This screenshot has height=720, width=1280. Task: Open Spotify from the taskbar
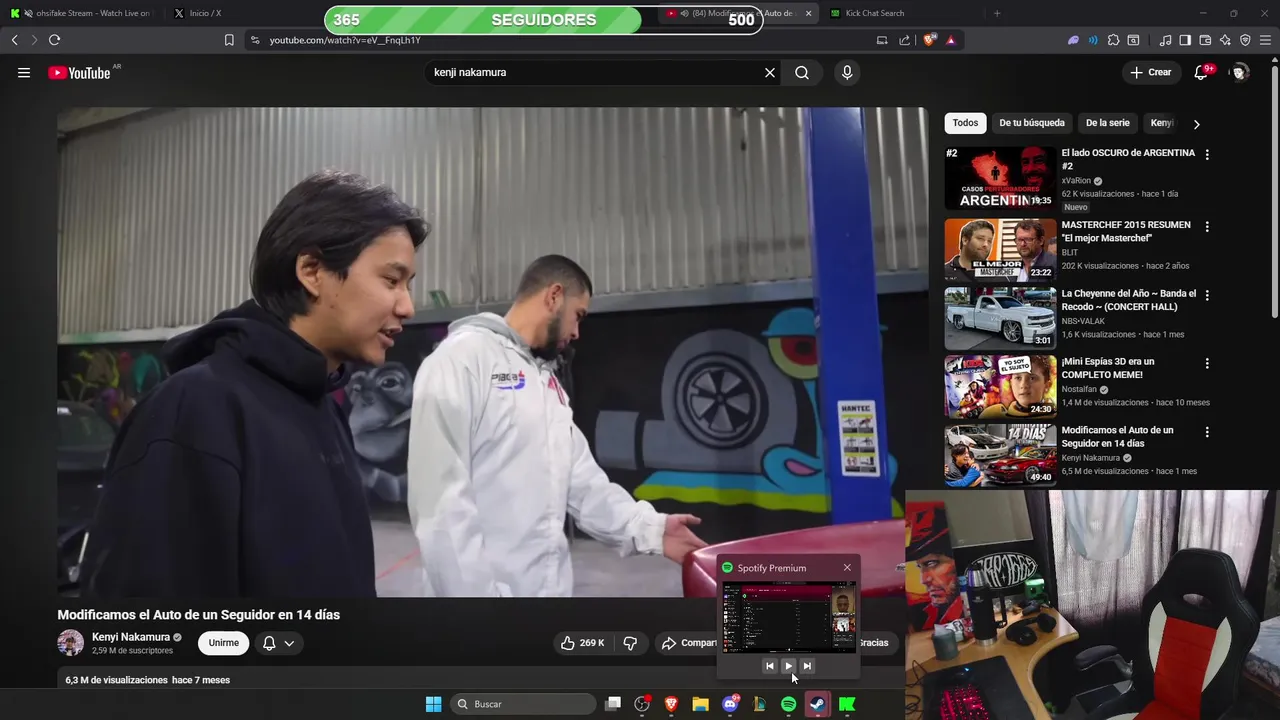pyautogui.click(x=788, y=704)
